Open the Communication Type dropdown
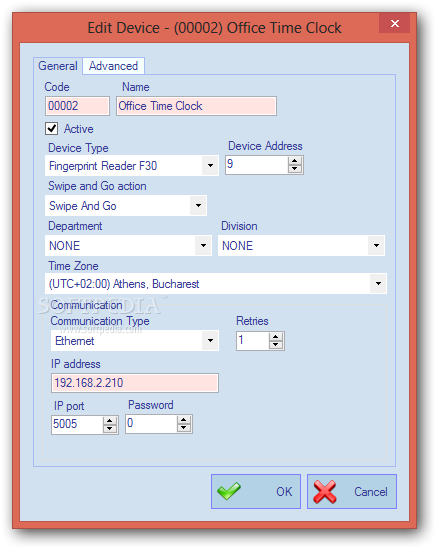Image resolution: width=437 pixels, height=549 pixels. point(210,340)
